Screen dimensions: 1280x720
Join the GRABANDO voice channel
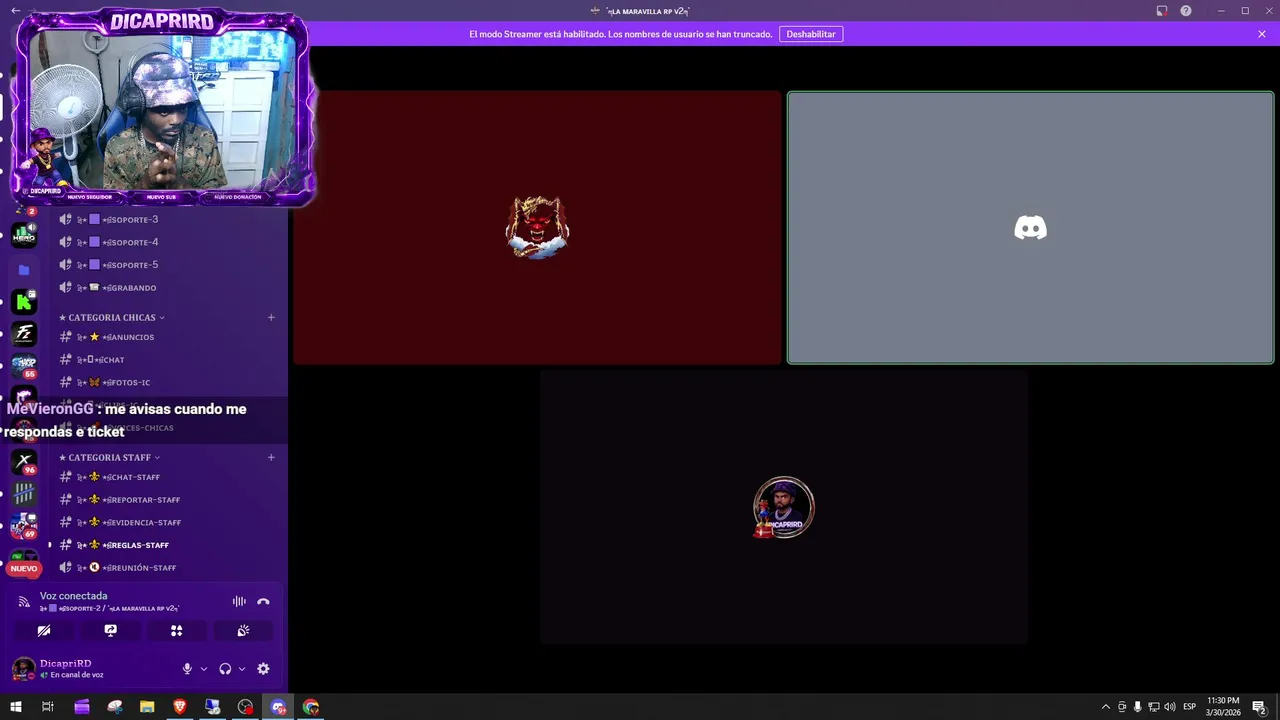(x=167, y=288)
